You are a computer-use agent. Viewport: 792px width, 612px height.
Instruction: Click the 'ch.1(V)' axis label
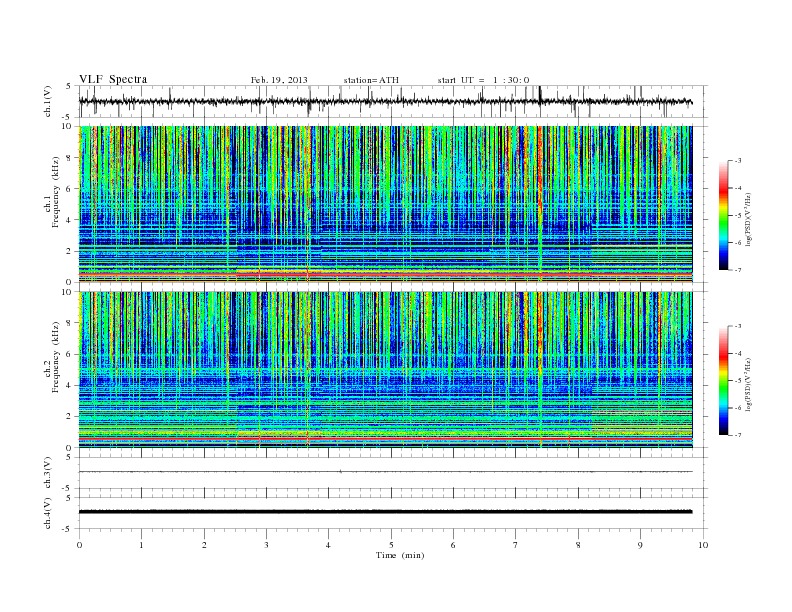47,101
